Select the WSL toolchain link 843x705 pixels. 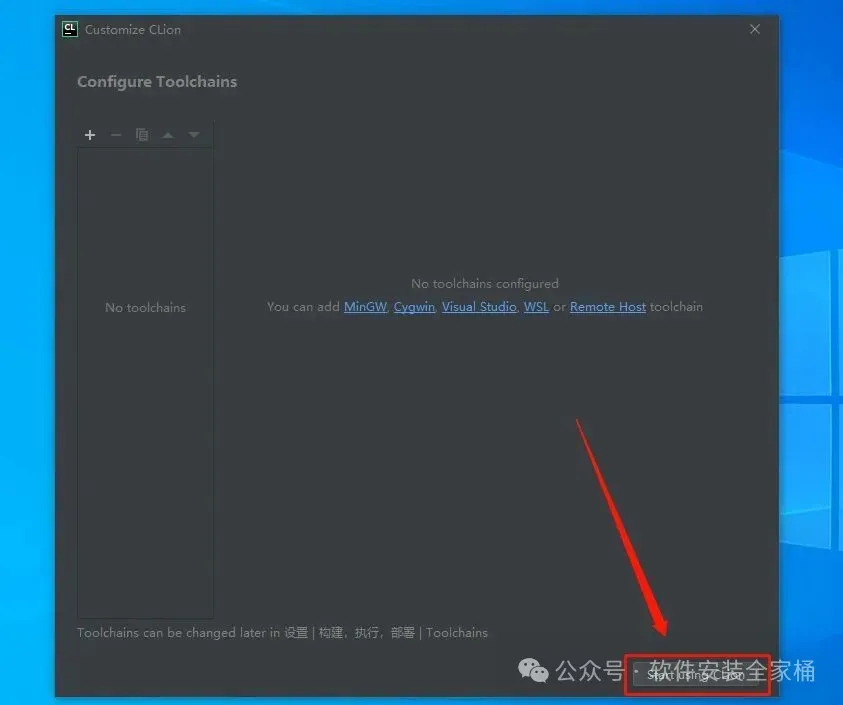[536, 307]
